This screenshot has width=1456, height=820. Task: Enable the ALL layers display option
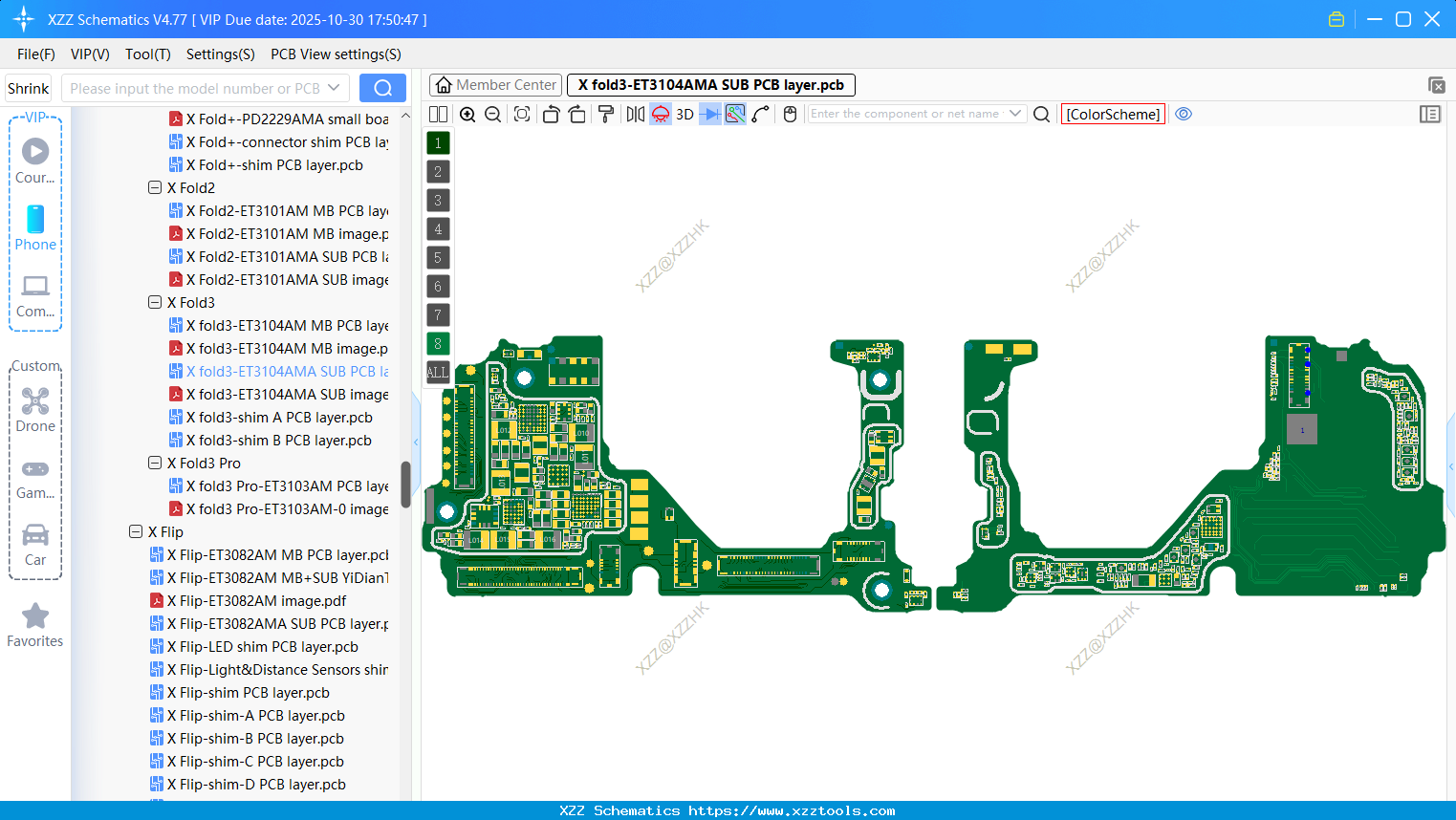tap(437, 372)
